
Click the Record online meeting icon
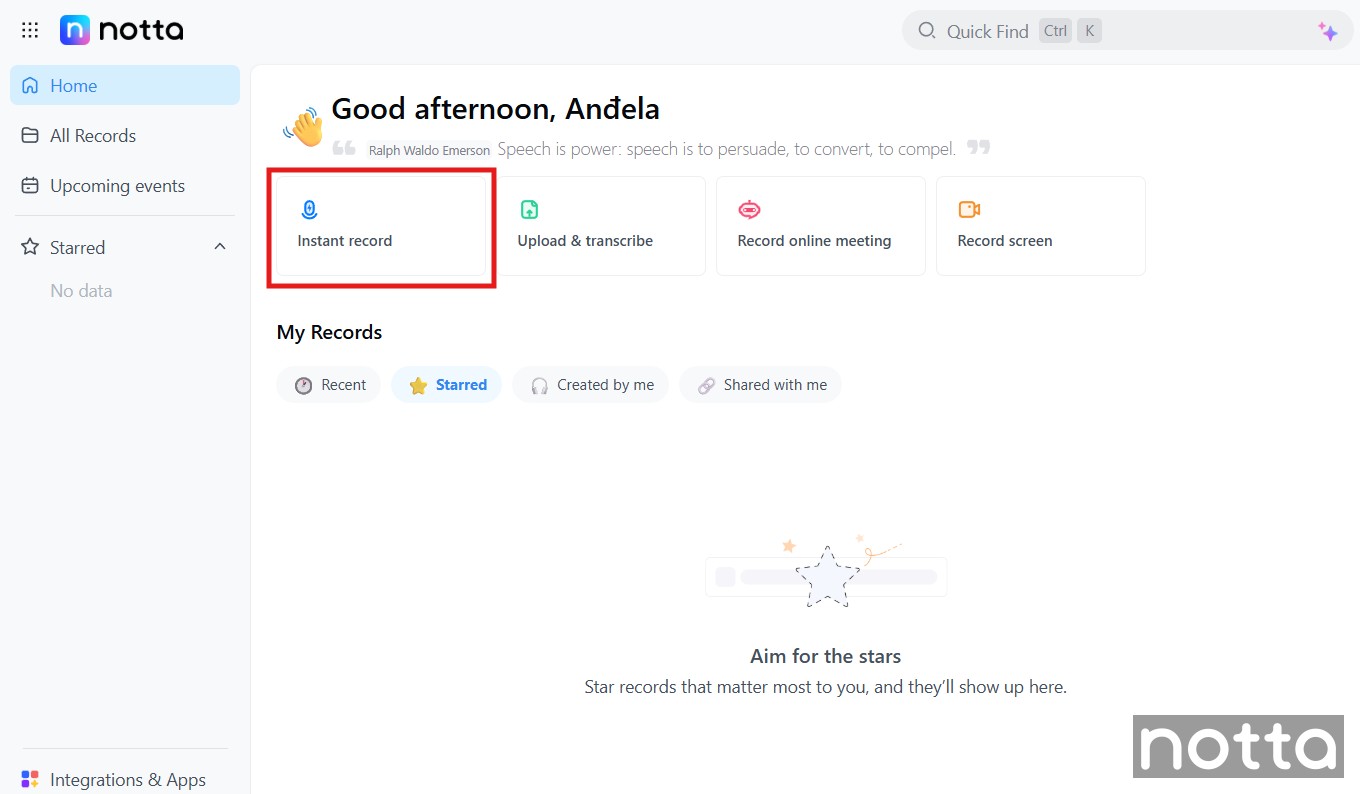749,209
